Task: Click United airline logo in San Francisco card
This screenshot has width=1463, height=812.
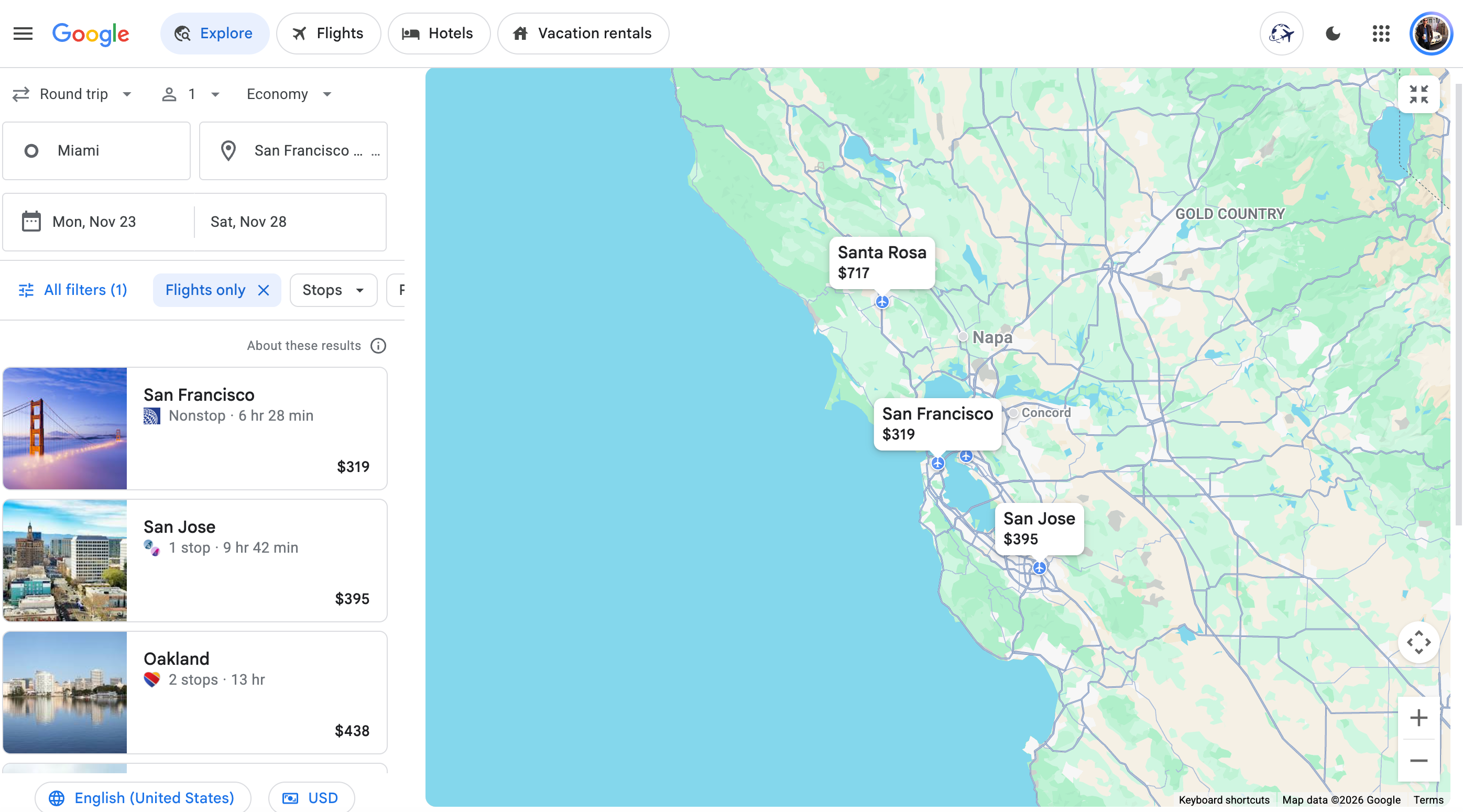Action: coord(151,415)
